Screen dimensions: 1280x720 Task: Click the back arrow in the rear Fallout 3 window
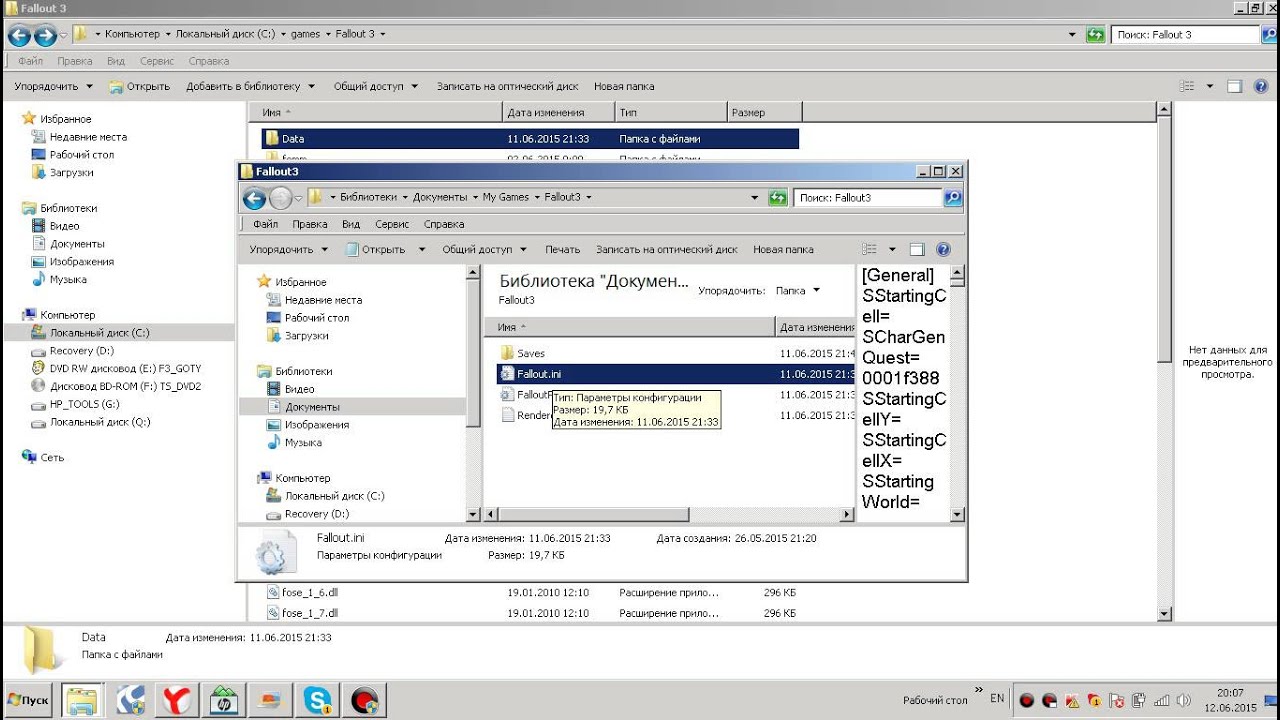pos(19,35)
